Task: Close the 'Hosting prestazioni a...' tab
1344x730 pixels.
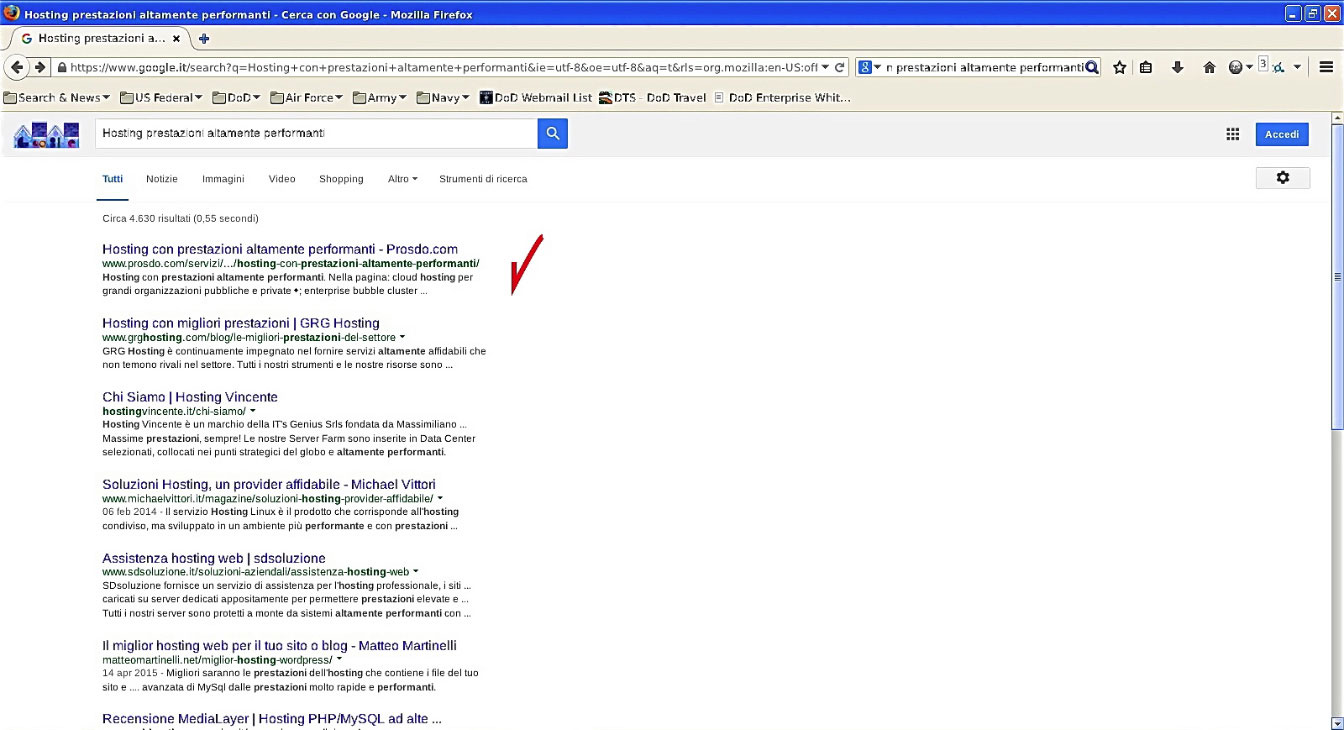Action: pos(177,38)
